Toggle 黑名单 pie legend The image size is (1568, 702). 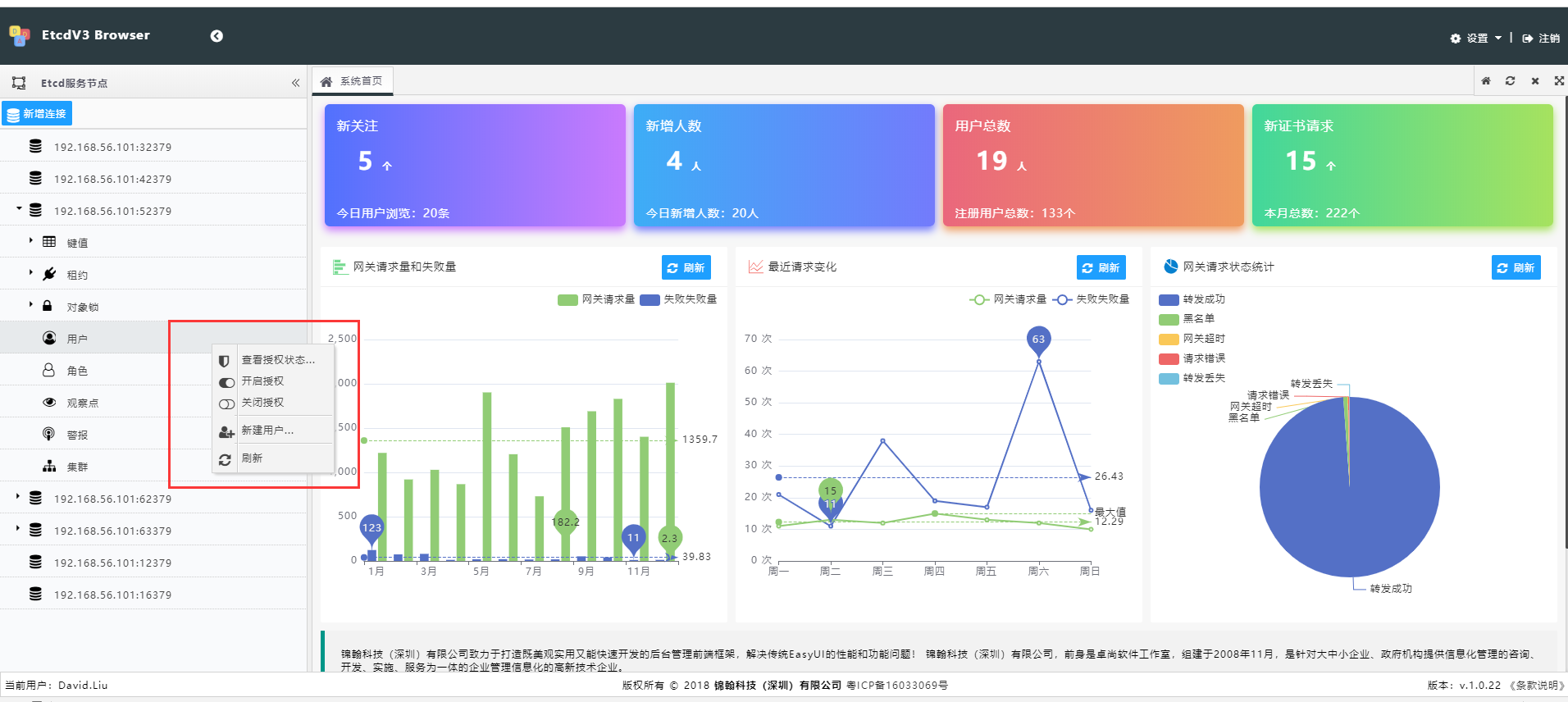point(1187,319)
